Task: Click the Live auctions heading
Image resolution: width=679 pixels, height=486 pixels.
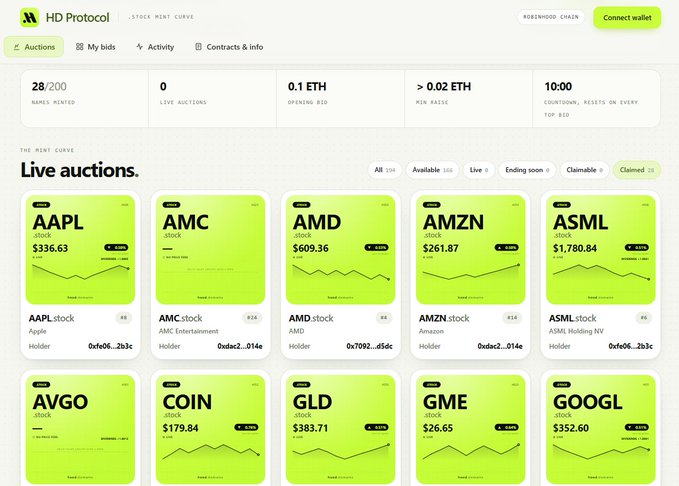Action: click(x=80, y=170)
